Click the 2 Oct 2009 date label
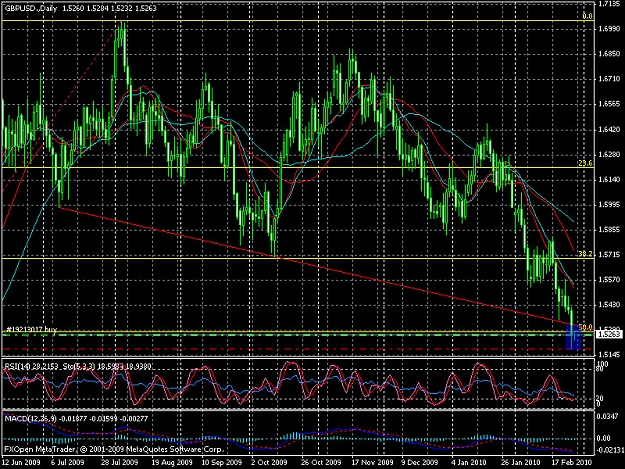The width and height of the screenshot is (625, 469). click(270, 462)
